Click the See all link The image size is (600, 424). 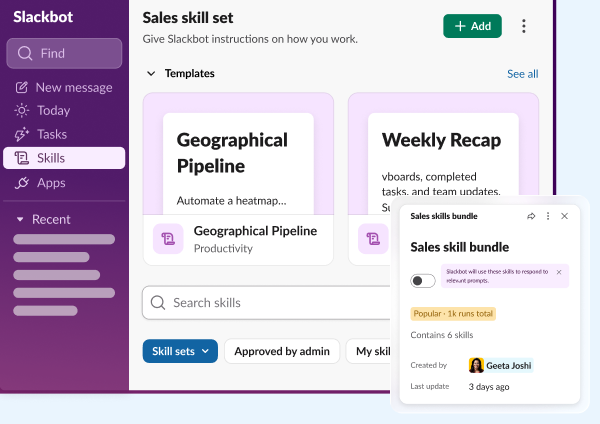pyautogui.click(x=523, y=73)
